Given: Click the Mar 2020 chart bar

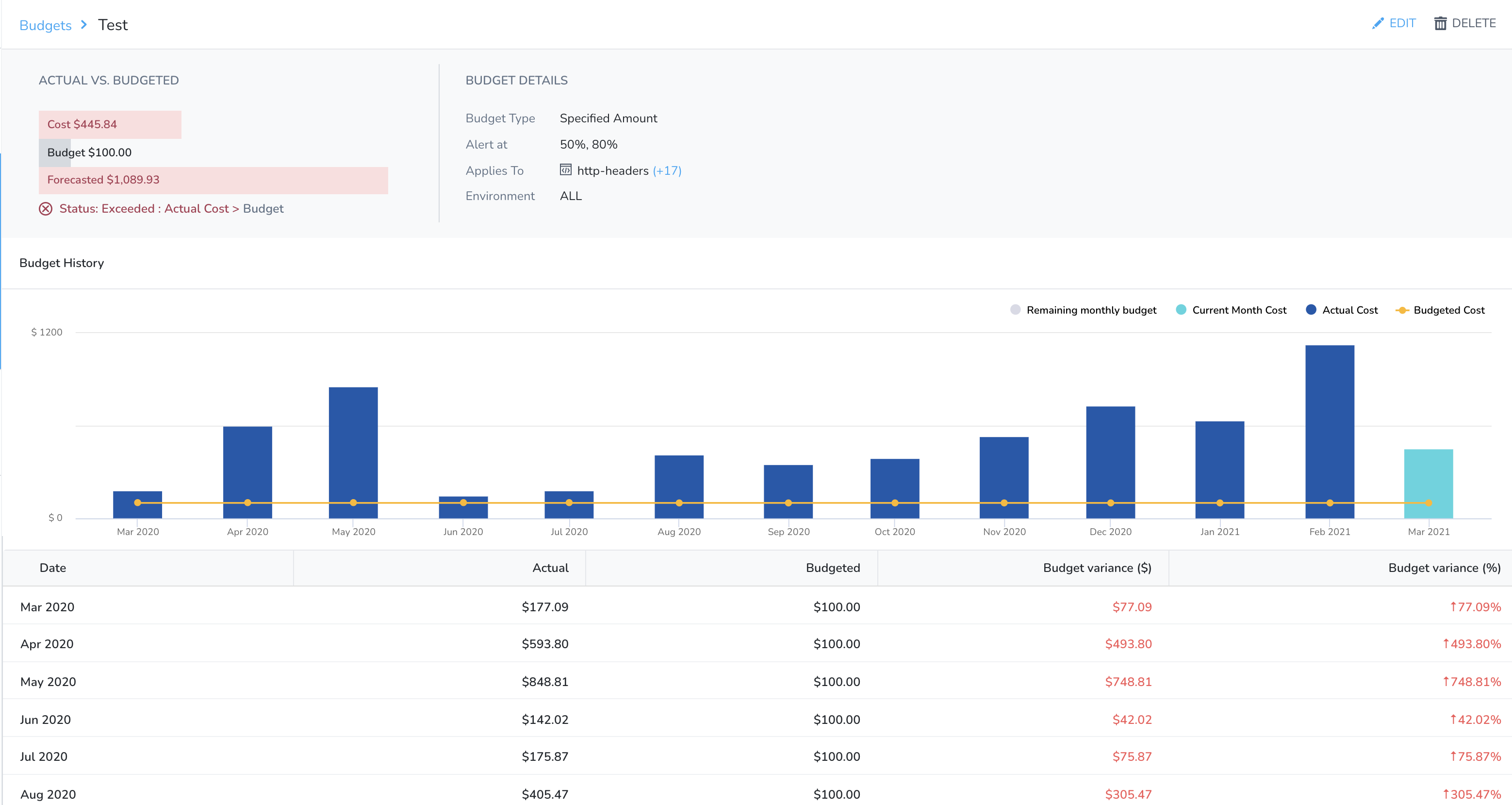Looking at the screenshot, I should [137, 504].
